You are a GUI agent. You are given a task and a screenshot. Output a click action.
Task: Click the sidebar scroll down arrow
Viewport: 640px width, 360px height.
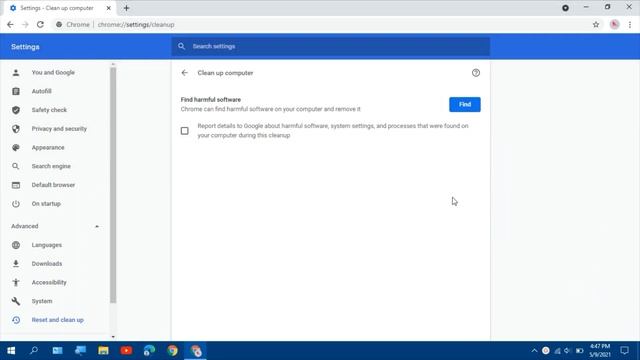(113, 337)
